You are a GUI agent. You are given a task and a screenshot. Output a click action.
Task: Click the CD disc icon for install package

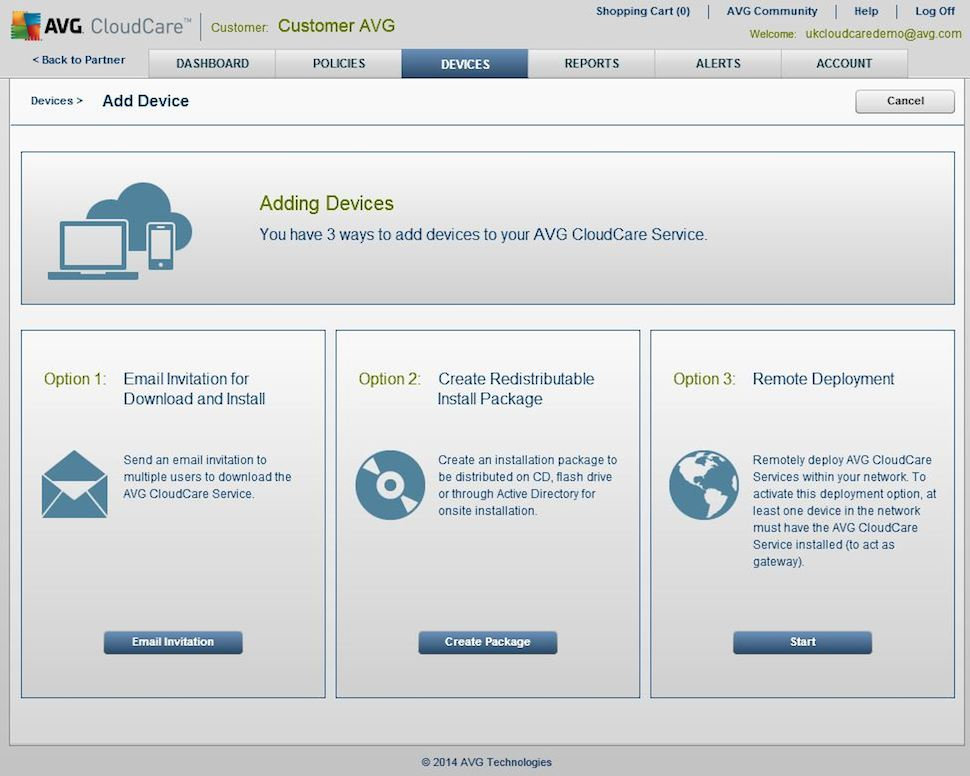click(x=390, y=485)
